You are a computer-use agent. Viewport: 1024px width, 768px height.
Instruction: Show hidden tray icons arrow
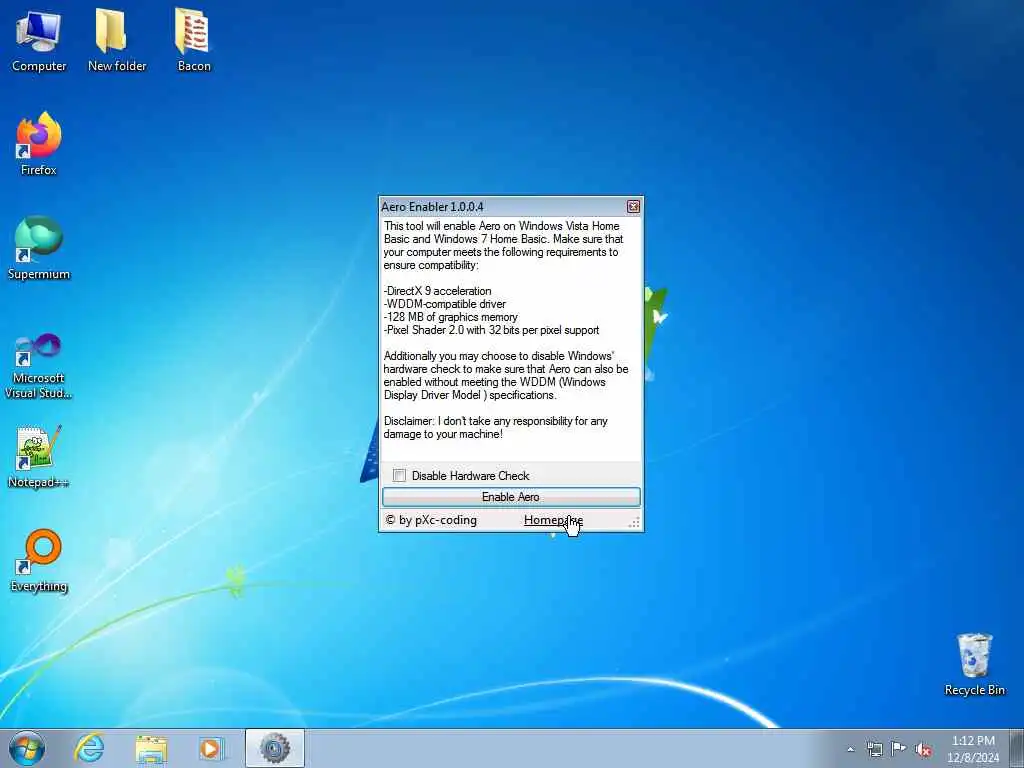tap(850, 749)
